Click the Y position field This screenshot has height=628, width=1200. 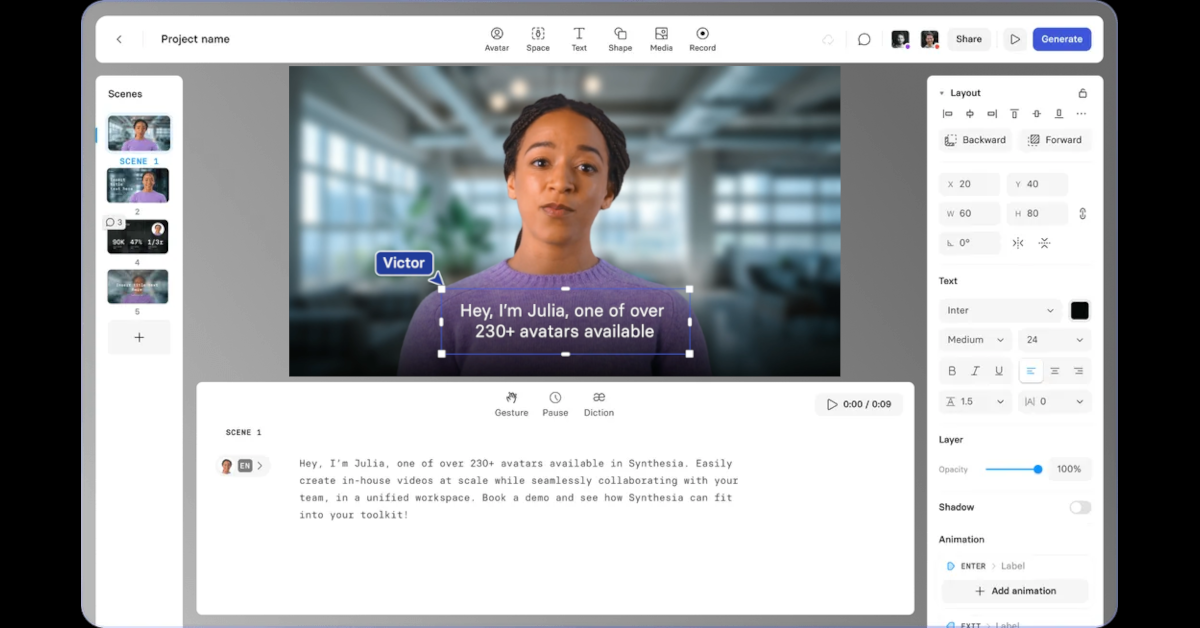[1038, 184]
